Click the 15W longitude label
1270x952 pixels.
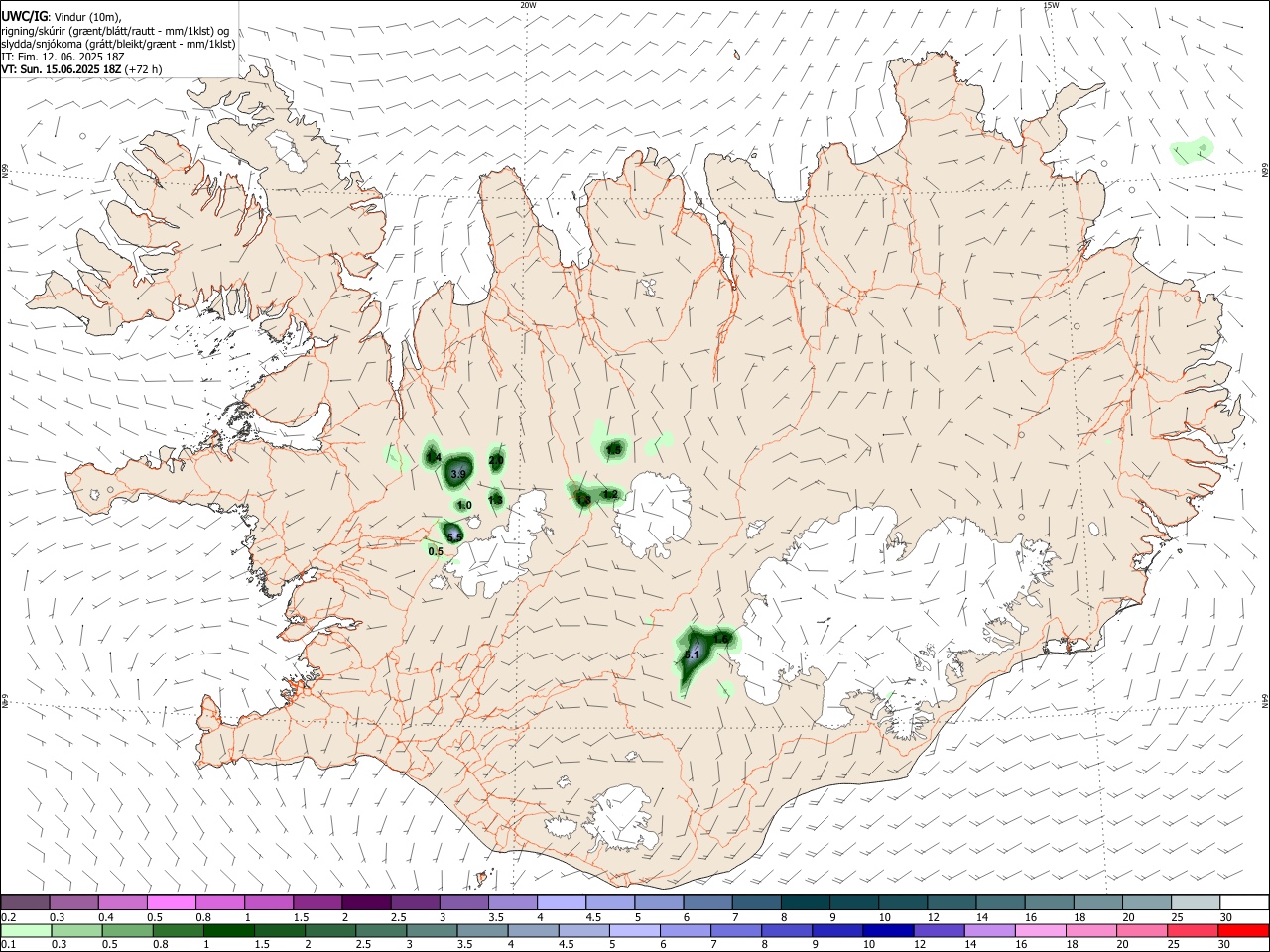pos(1051,5)
